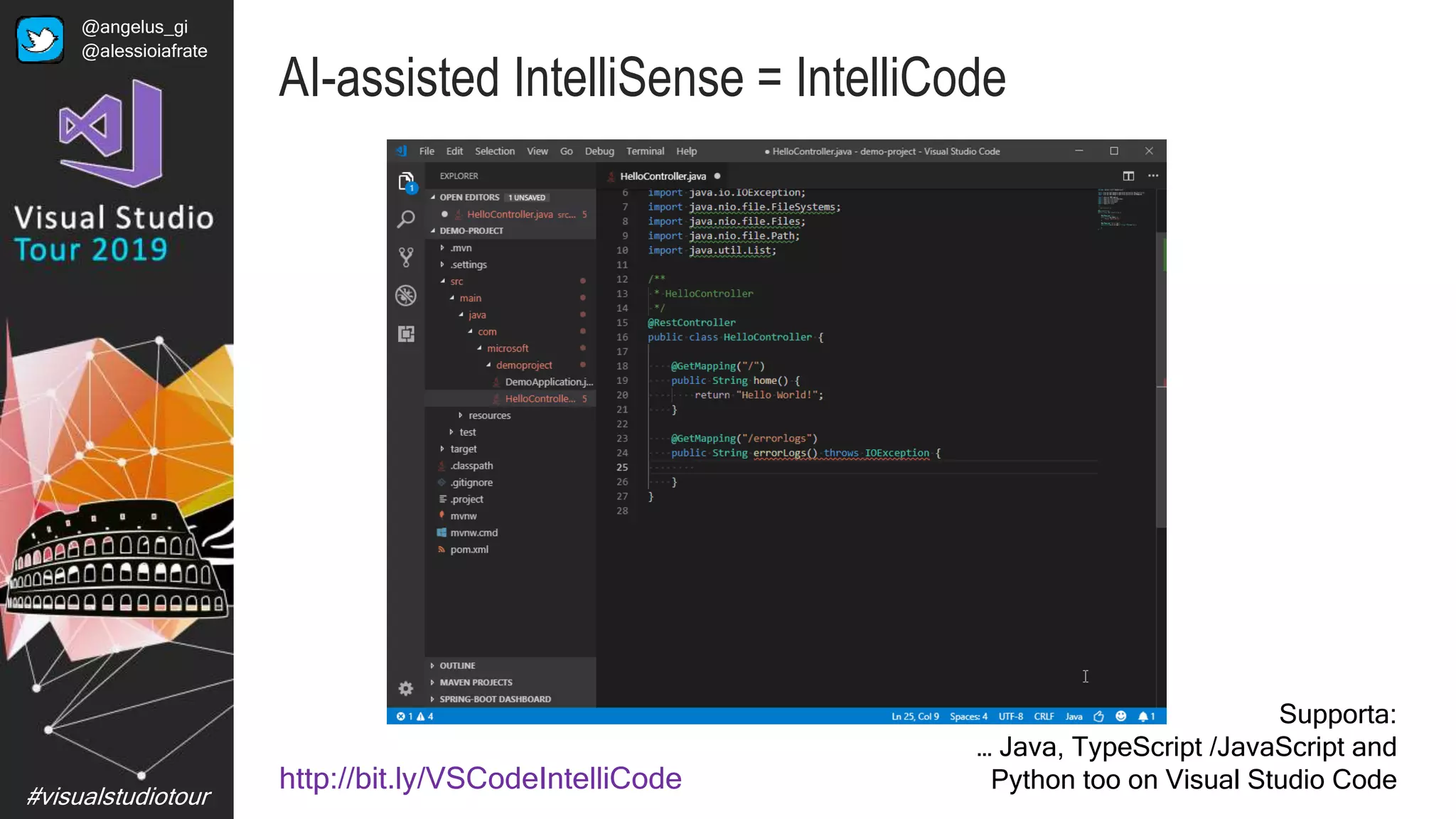
Task: Click the @angelus_gi Twitter handle
Action: tap(134, 27)
